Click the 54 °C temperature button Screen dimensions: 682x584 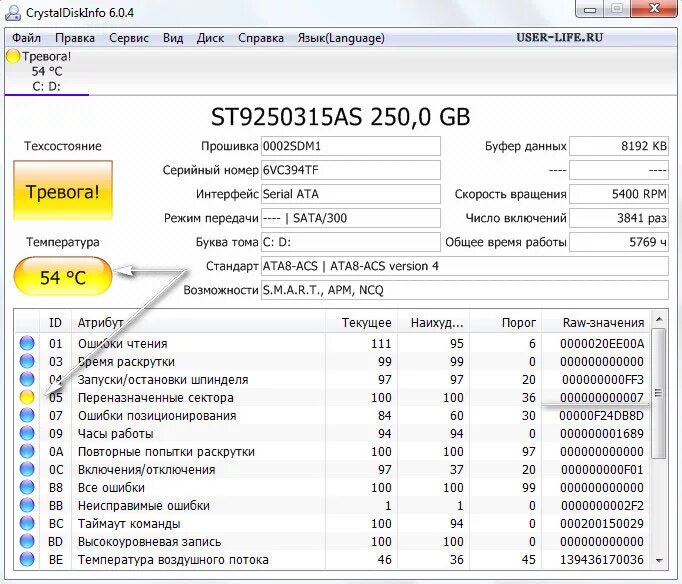[63, 277]
